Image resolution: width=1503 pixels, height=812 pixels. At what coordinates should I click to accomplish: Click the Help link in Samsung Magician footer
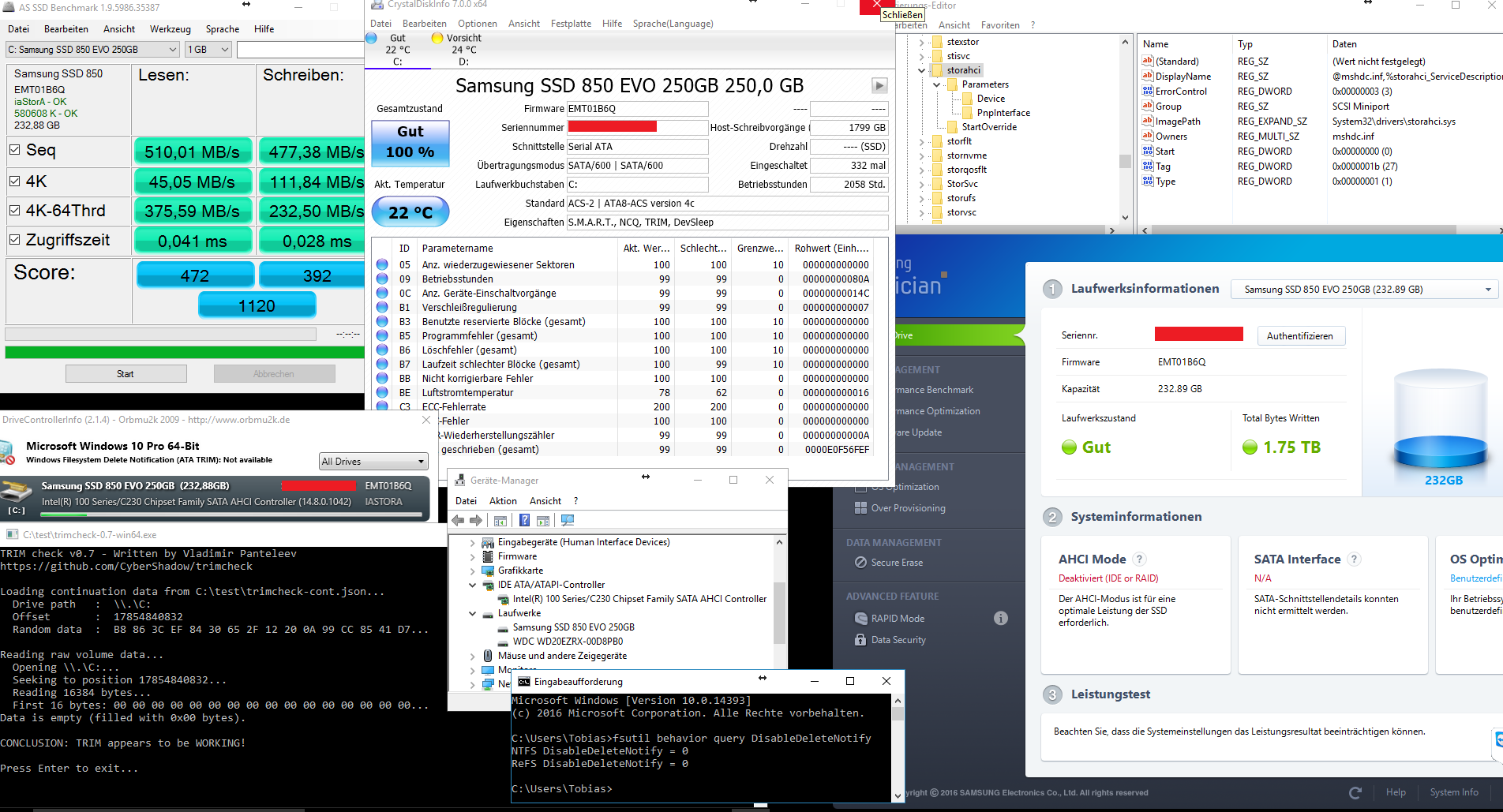tap(1396, 792)
